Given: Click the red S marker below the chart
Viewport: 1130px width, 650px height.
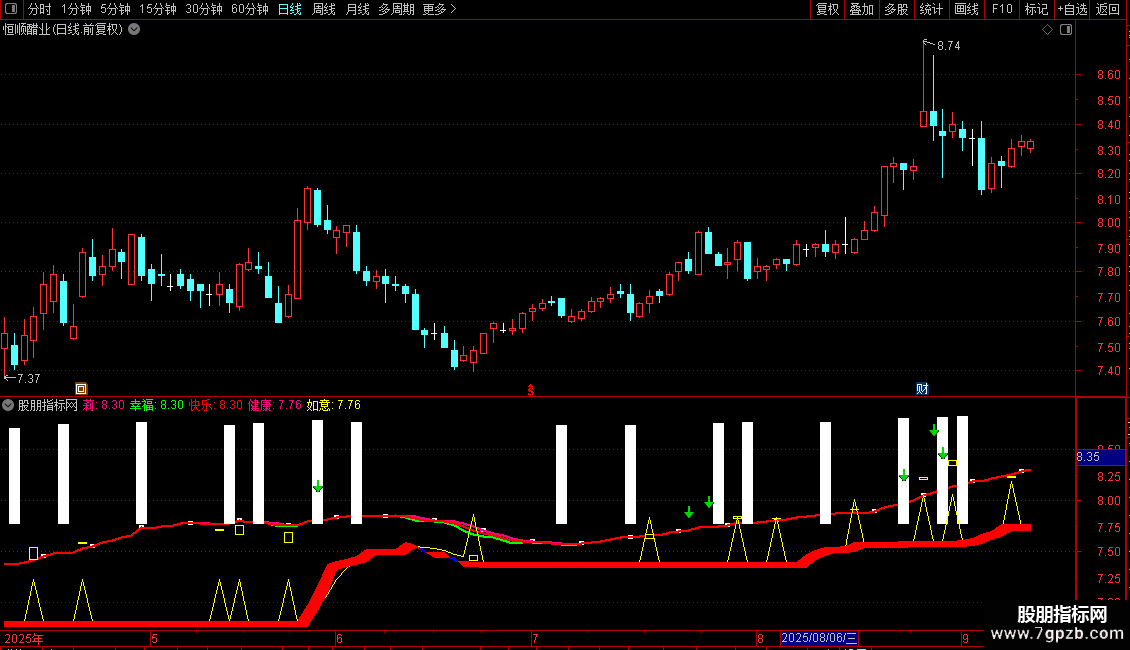Looking at the screenshot, I should [x=531, y=390].
